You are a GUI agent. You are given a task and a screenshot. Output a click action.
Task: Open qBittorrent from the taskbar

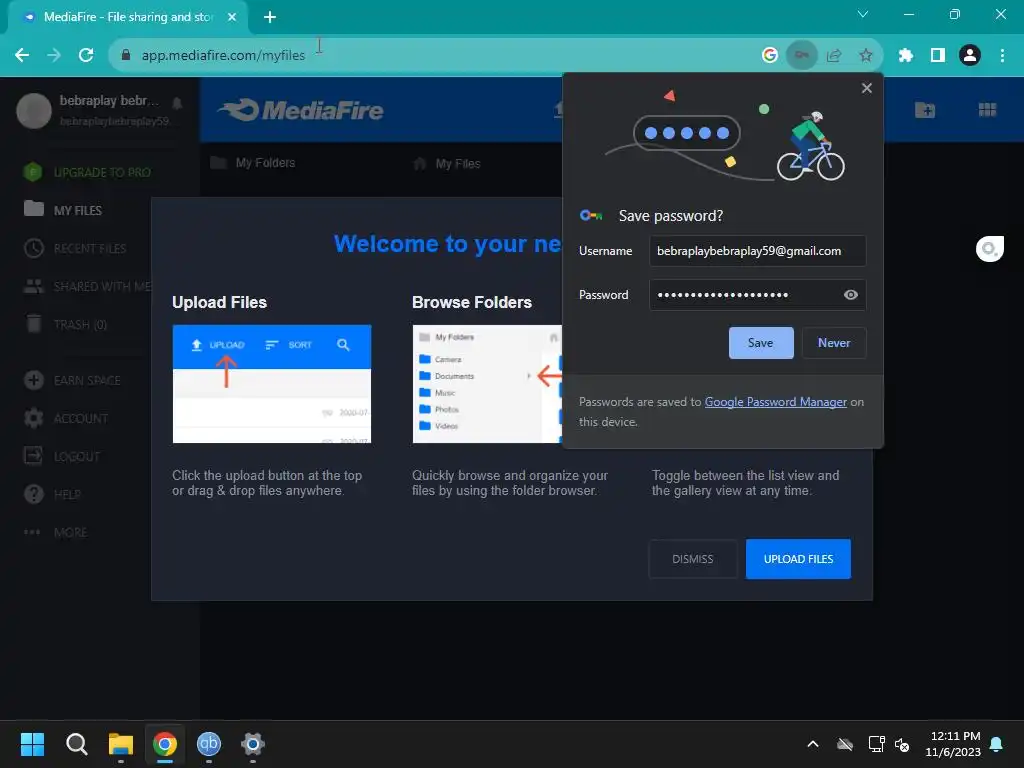pyautogui.click(x=208, y=744)
